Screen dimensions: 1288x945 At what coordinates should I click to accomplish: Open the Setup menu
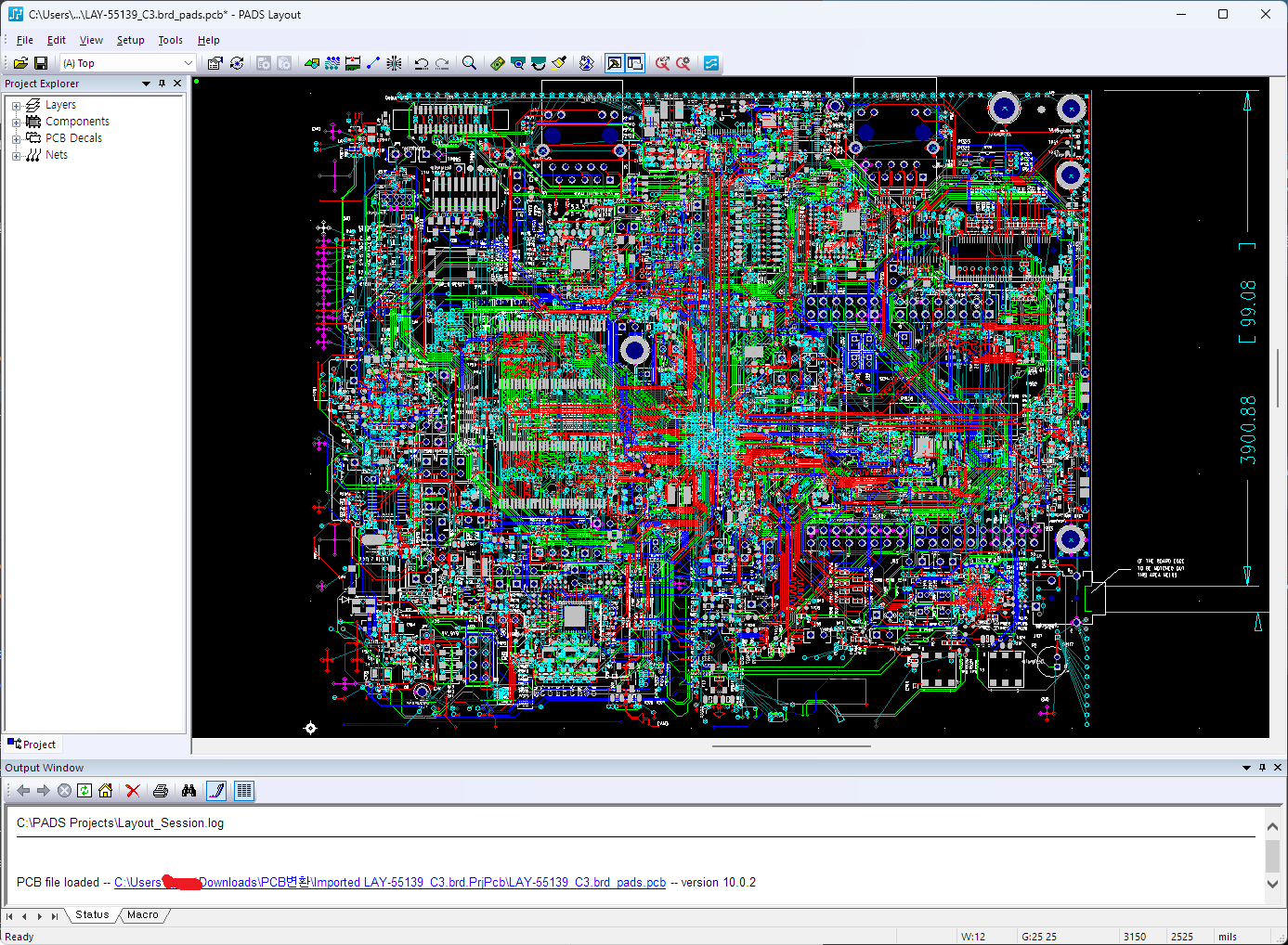click(x=130, y=40)
